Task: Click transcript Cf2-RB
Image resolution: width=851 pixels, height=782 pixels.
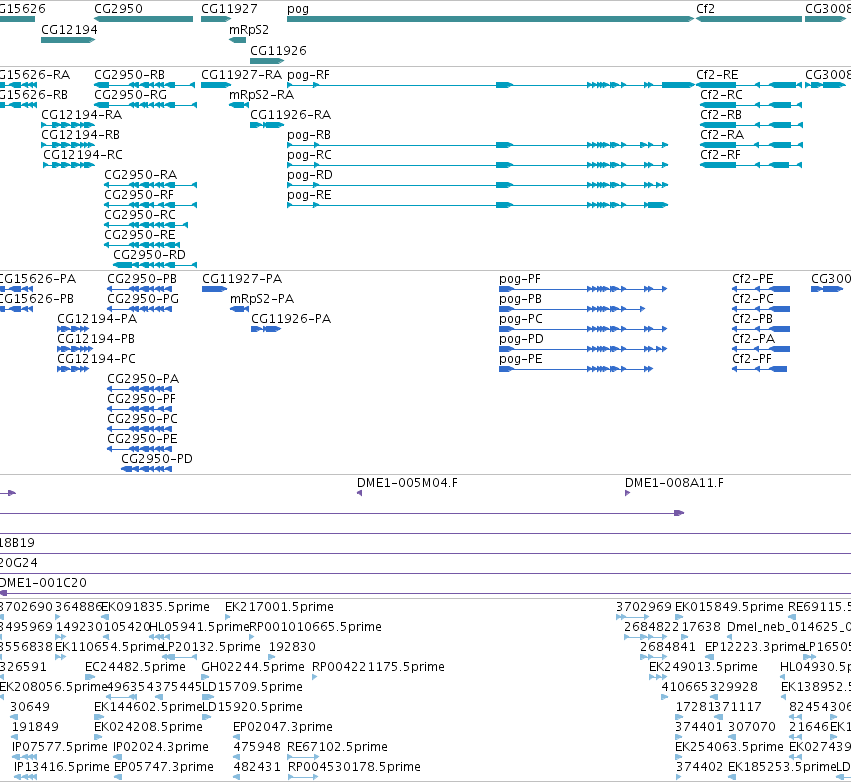Action: tap(751, 125)
